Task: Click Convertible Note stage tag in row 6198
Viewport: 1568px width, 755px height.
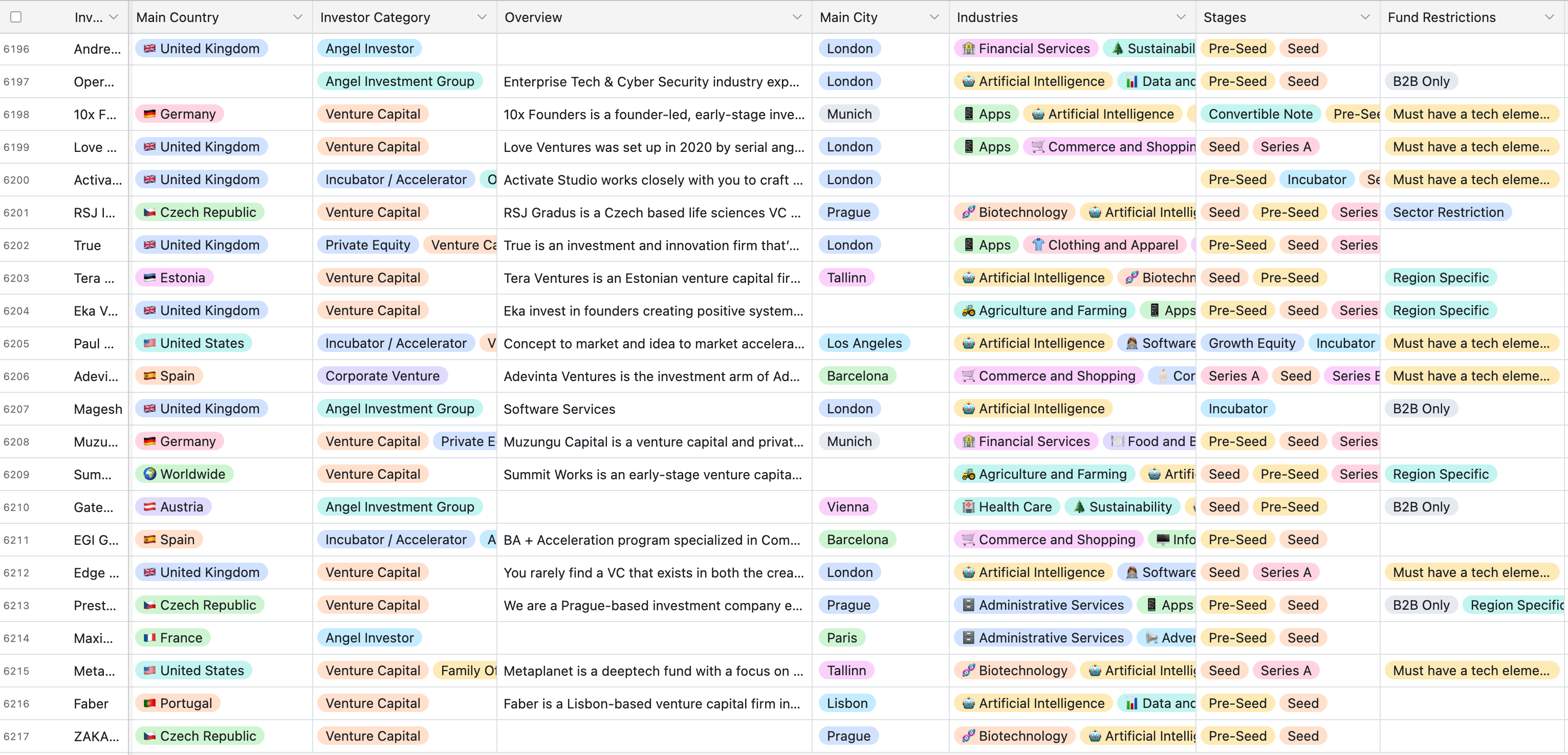Action: coord(1260,114)
